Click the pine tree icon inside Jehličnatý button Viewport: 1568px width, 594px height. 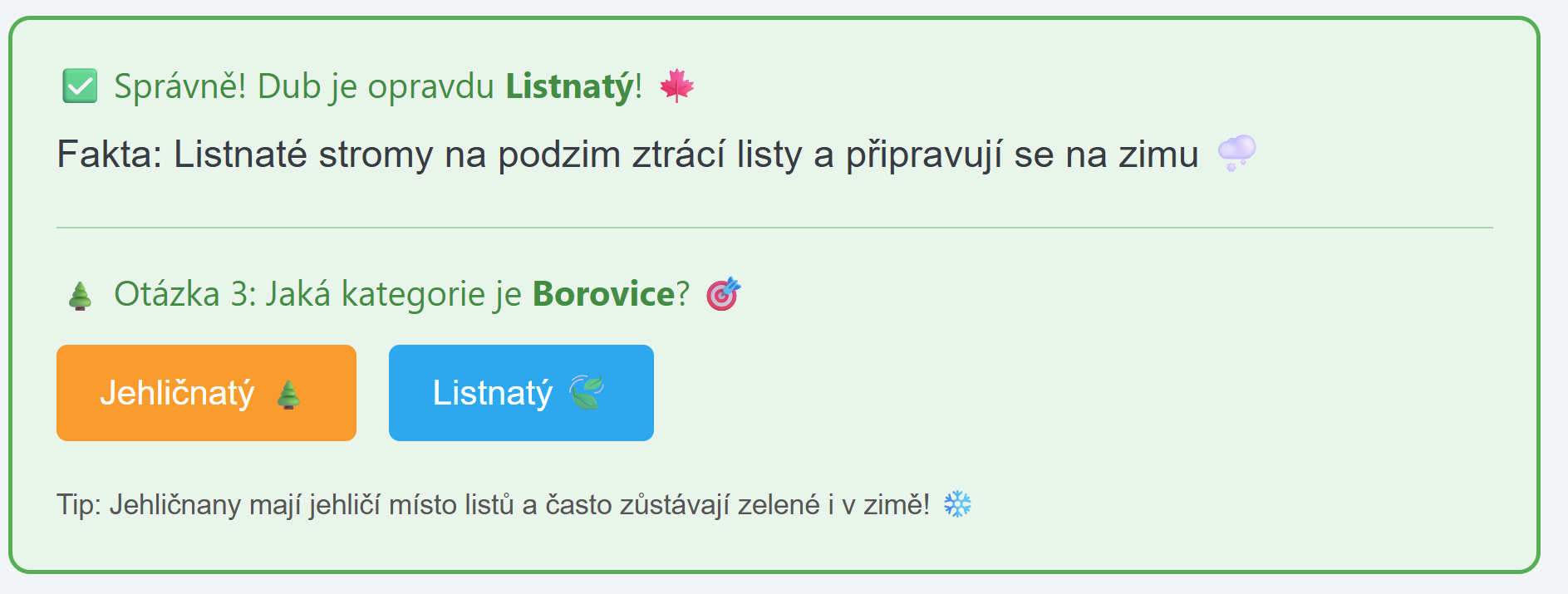click(x=288, y=394)
